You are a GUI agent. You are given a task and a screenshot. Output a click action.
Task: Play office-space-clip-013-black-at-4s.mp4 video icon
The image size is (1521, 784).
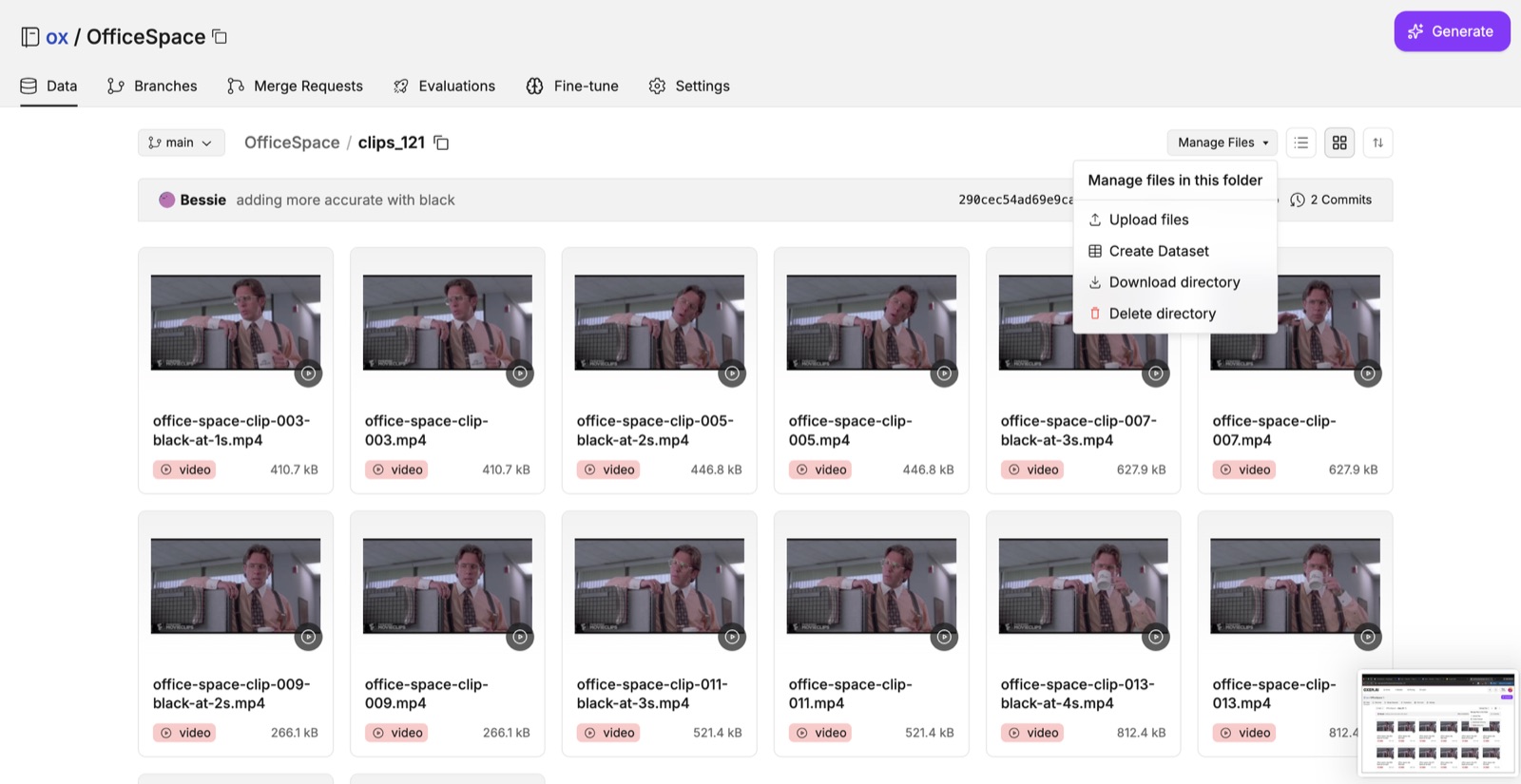click(1156, 637)
